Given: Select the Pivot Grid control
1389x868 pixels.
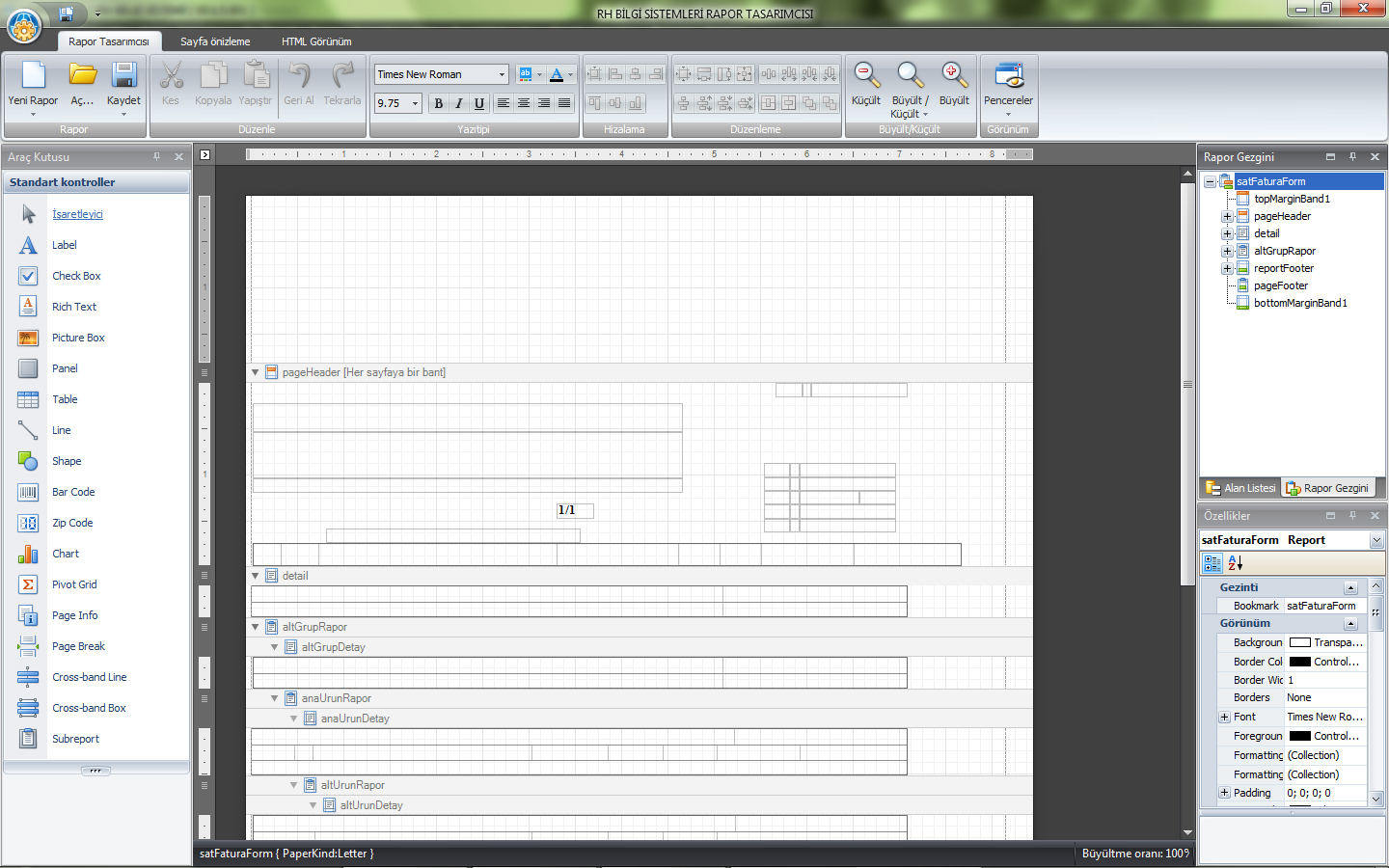Looking at the screenshot, I should point(74,584).
